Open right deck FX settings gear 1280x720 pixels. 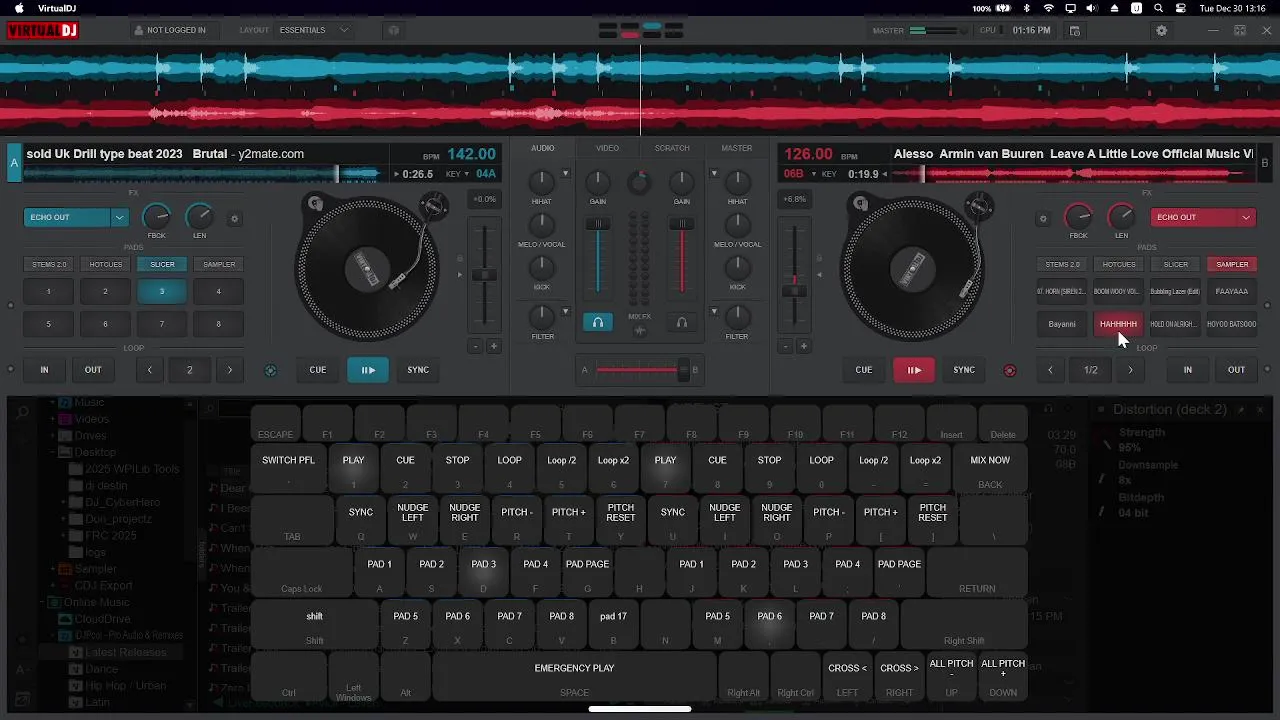pyautogui.click(x=1043, y=218)
